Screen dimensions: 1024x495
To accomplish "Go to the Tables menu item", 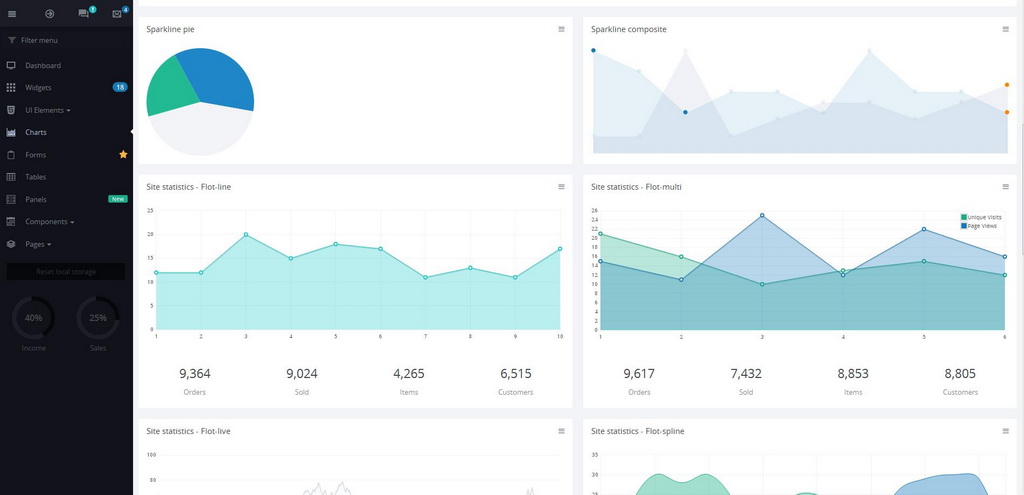I will click(x=36, y=177).
